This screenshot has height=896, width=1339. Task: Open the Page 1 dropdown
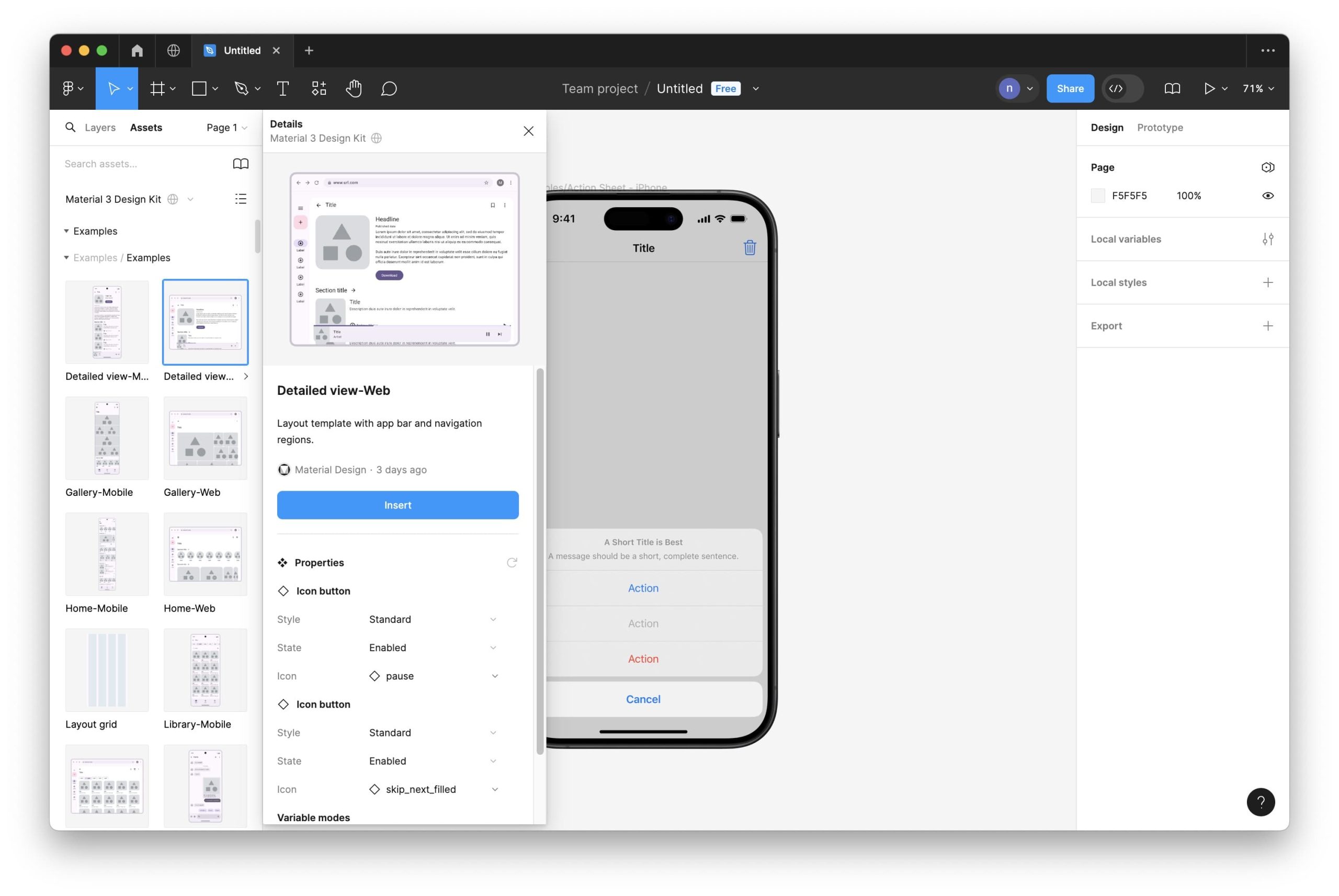point(227,128)
